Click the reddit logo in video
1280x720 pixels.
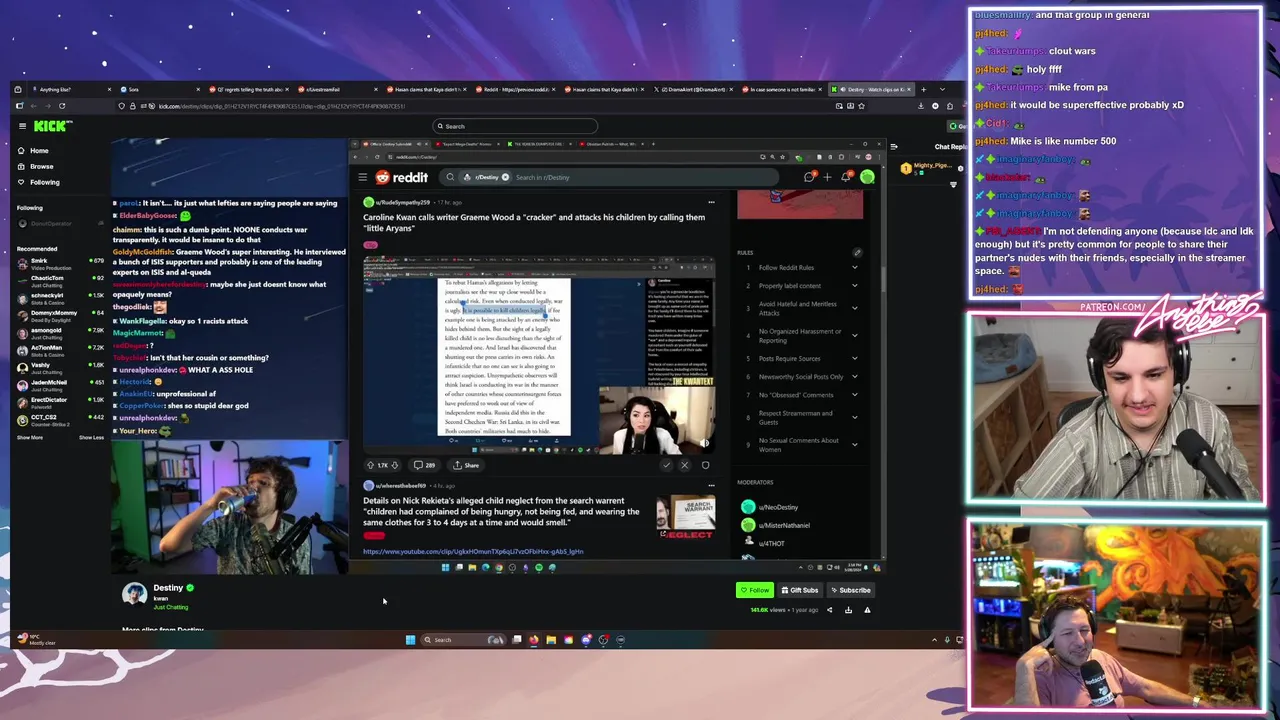(x=402, y=177)
